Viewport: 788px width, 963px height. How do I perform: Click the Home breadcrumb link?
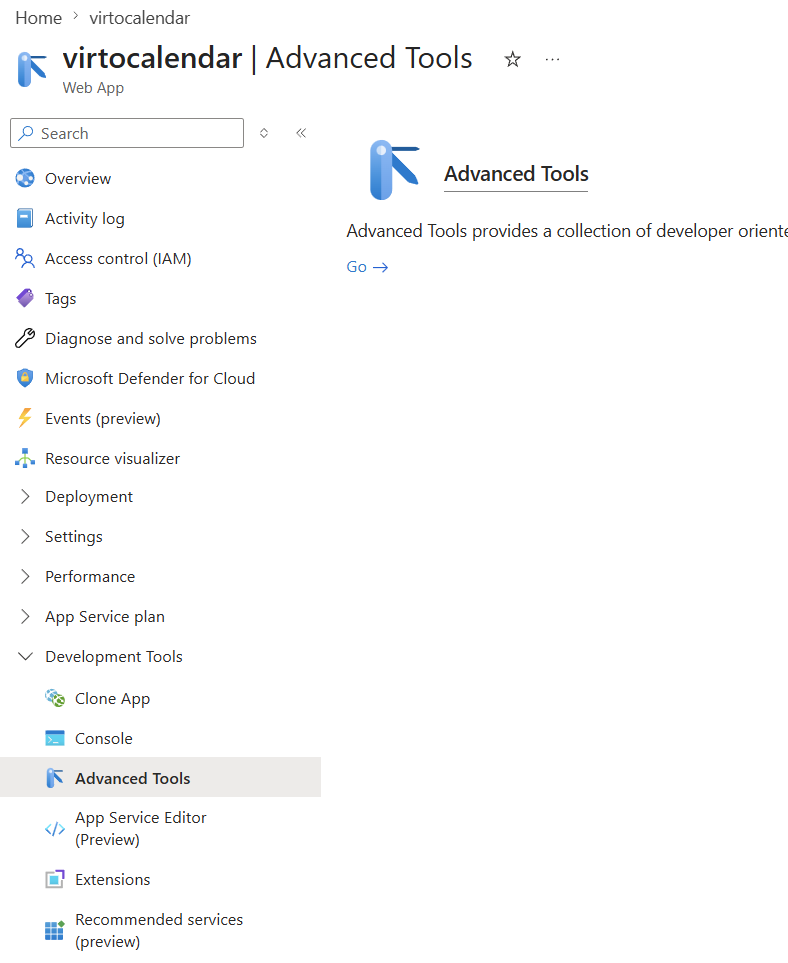tap(39, 18)
